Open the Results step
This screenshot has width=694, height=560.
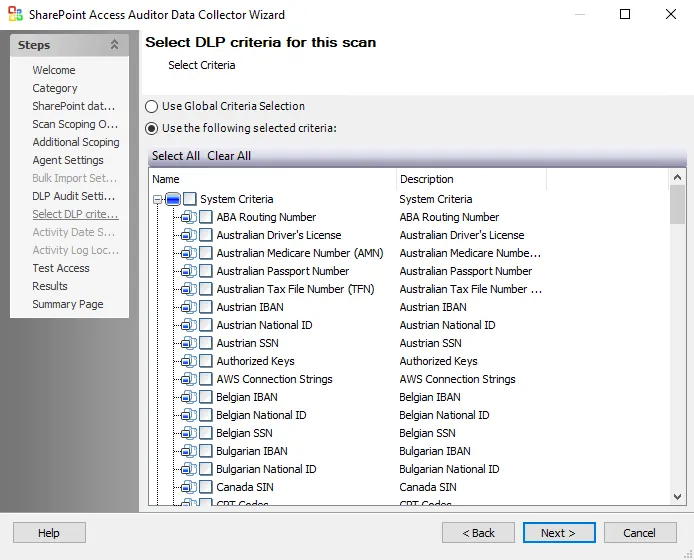click(x=50, y=286)
